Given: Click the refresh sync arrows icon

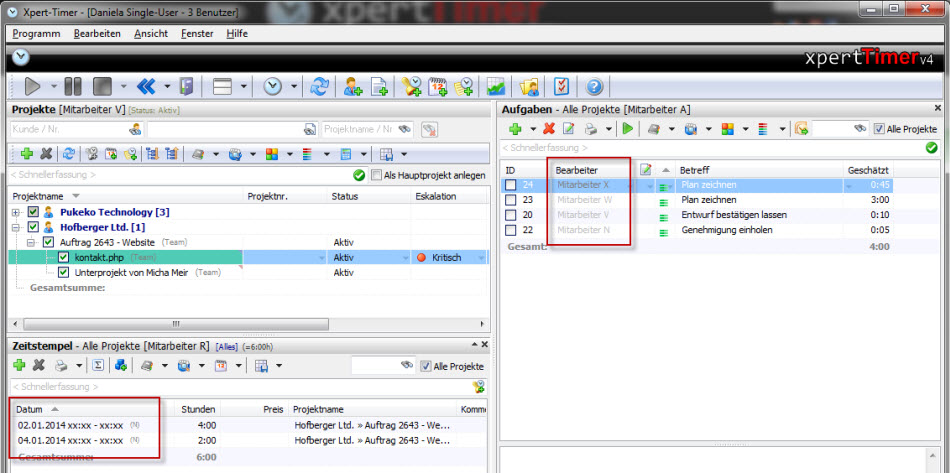Looking at the screenshot, I should click(x=319, y=87).
